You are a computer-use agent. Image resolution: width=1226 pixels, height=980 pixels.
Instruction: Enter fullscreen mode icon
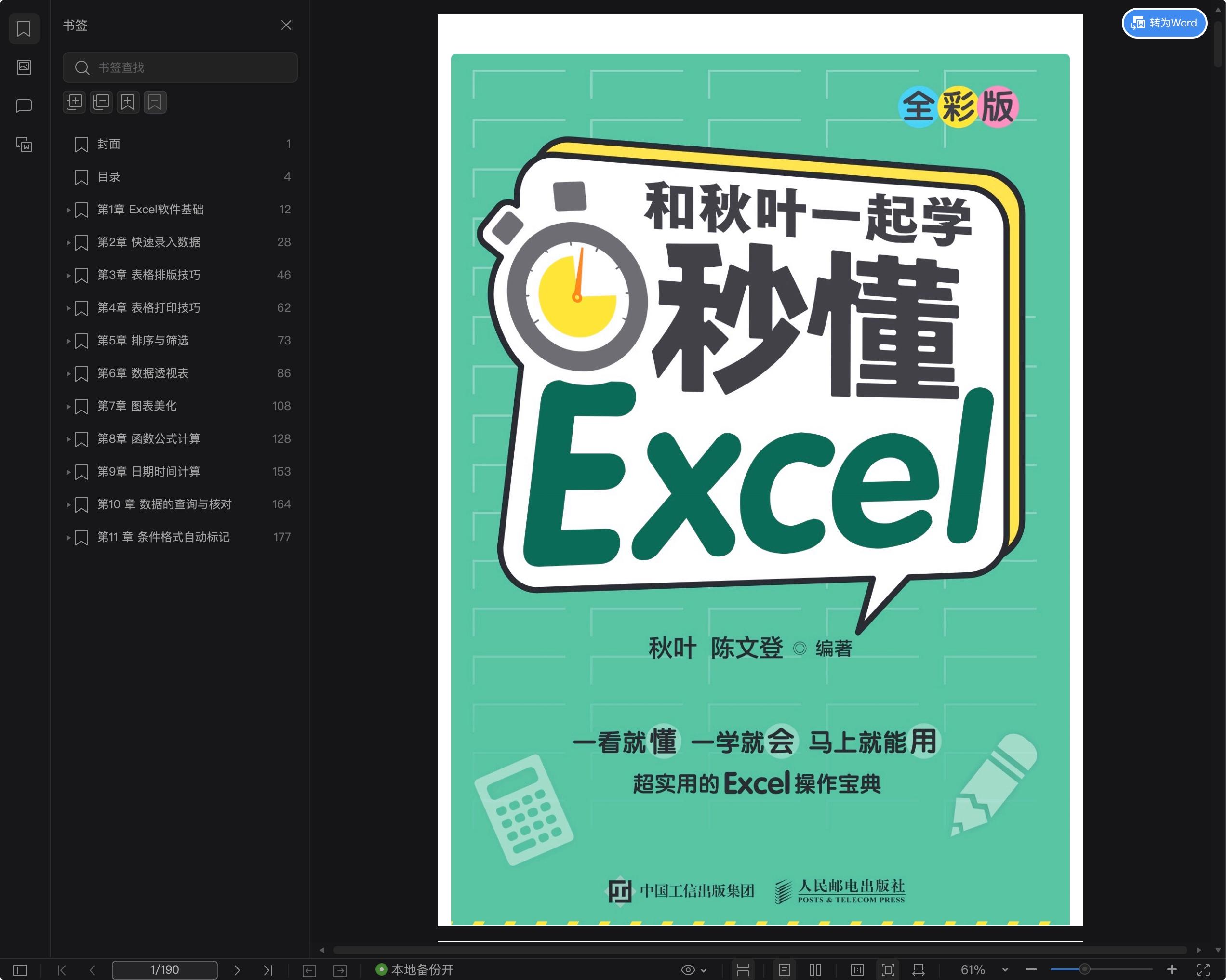[x=1203, y=970]
